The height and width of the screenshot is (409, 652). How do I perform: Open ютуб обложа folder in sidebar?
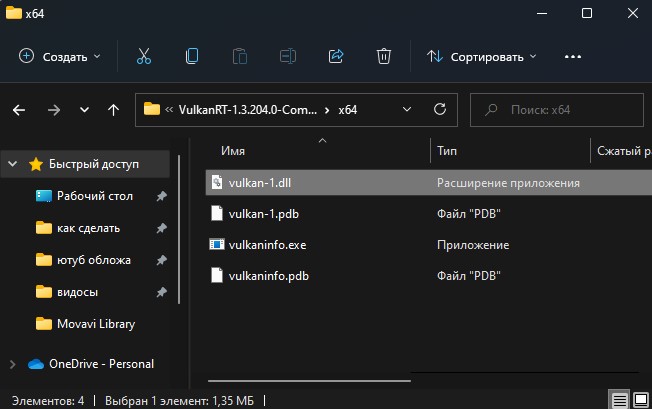pyautogui.click(x=94, y=260)
